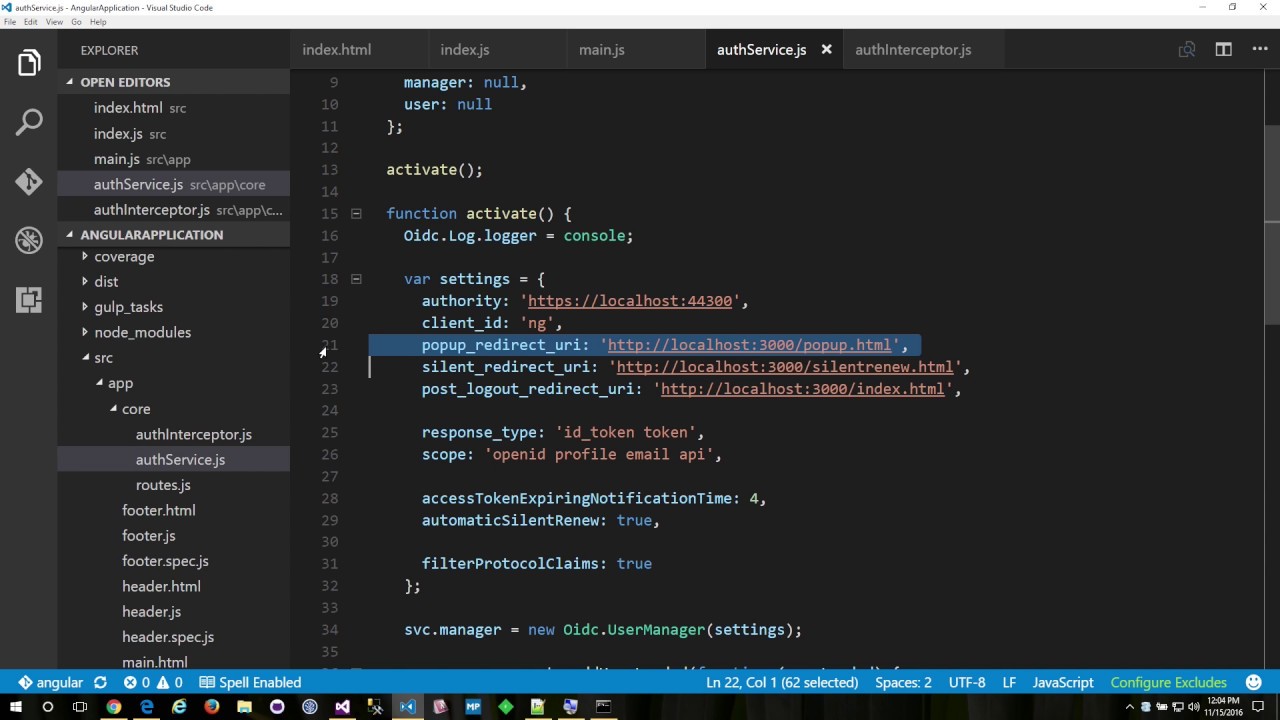The width and height of the screenshot is (1280, 720).
Task: Change end of line sequence LF
Action: (1009, 682)
